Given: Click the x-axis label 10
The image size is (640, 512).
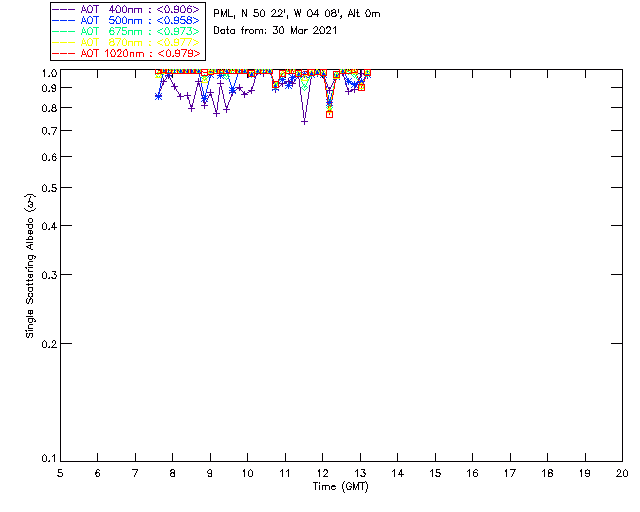Looking at the screenshot, I should tap(247, 474).
